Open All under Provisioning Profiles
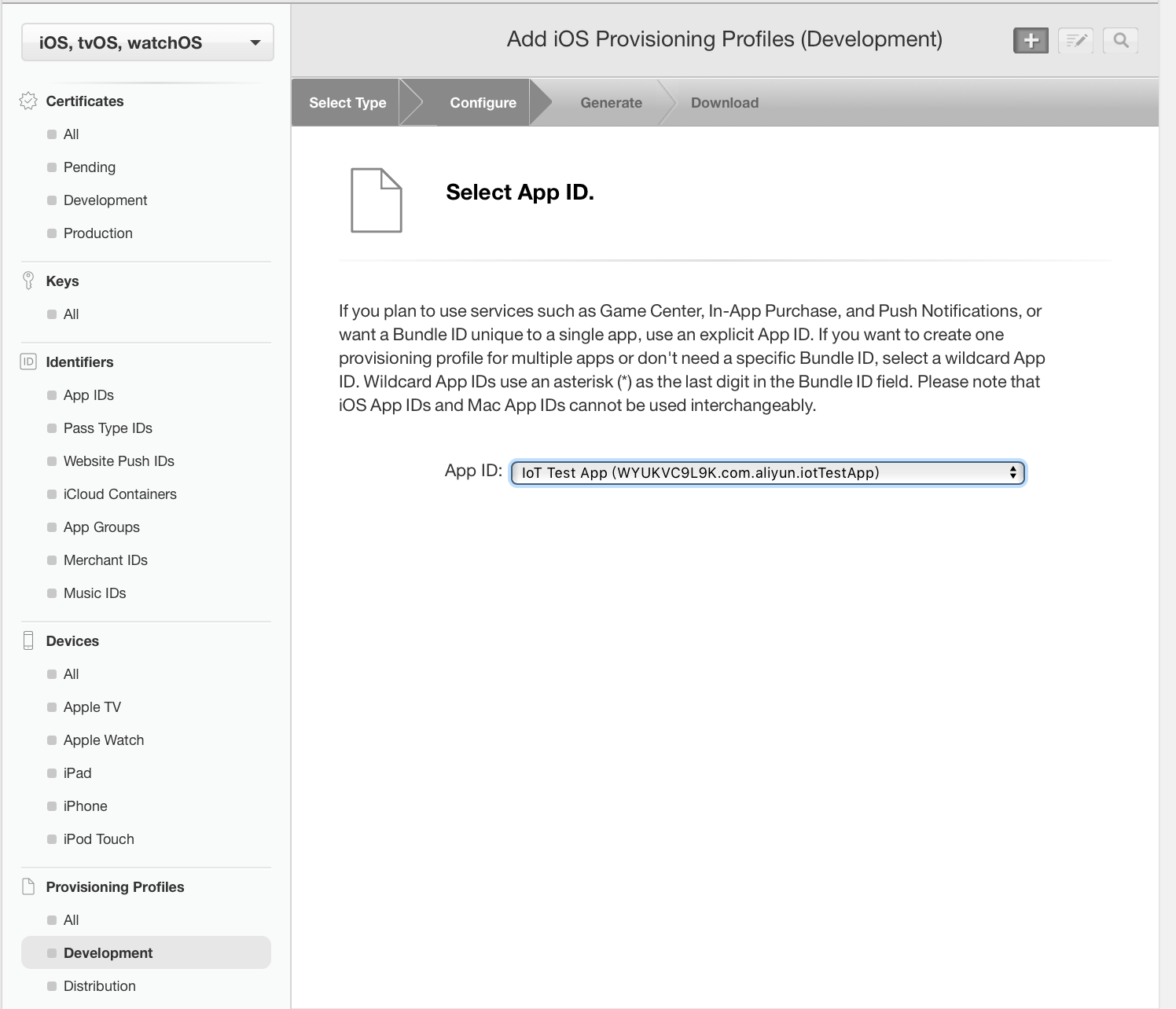 tap(71, 920)
